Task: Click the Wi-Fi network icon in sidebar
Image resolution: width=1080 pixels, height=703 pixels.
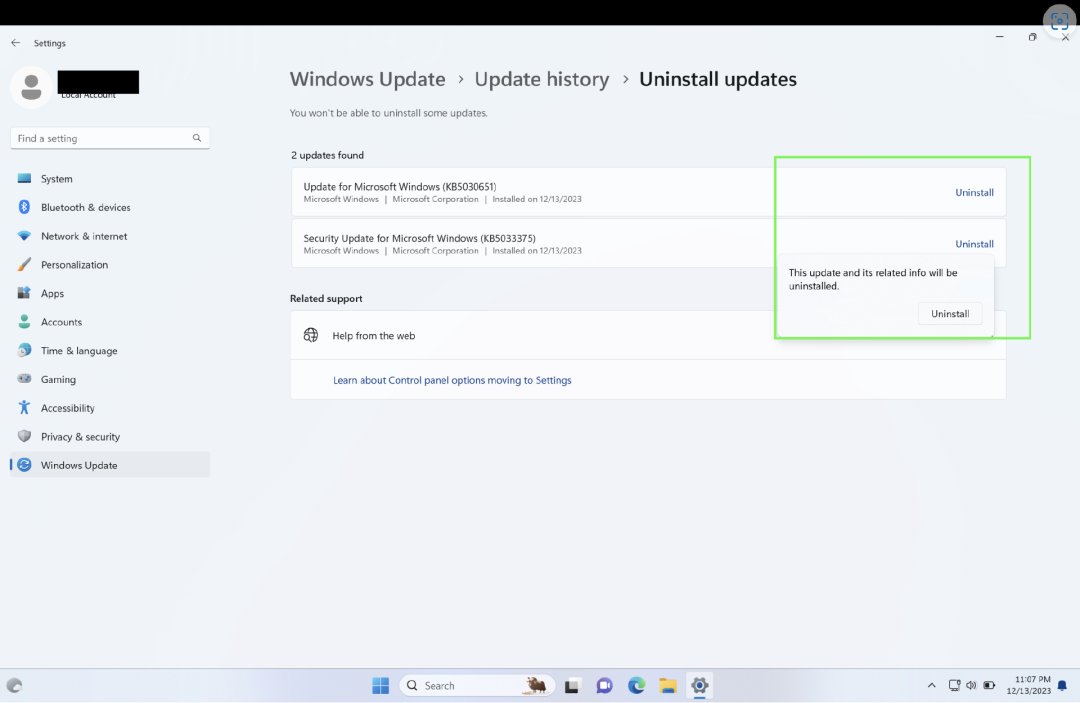Action: (x=24, y=235)
